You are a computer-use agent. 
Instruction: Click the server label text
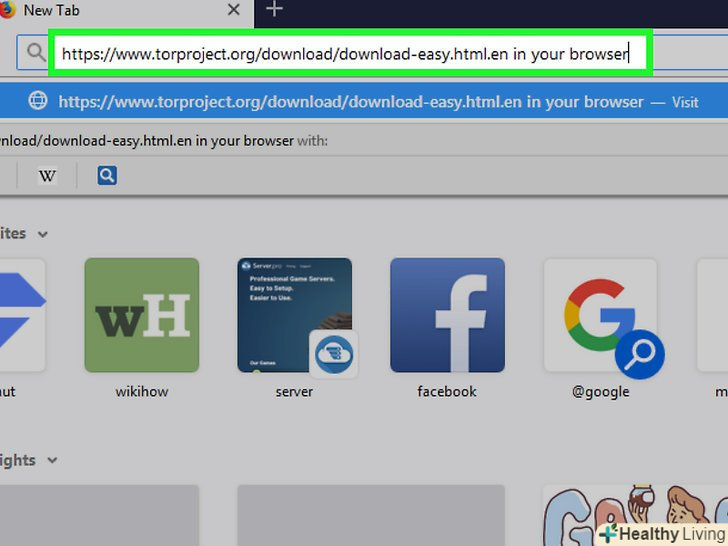tap(294, 391)
